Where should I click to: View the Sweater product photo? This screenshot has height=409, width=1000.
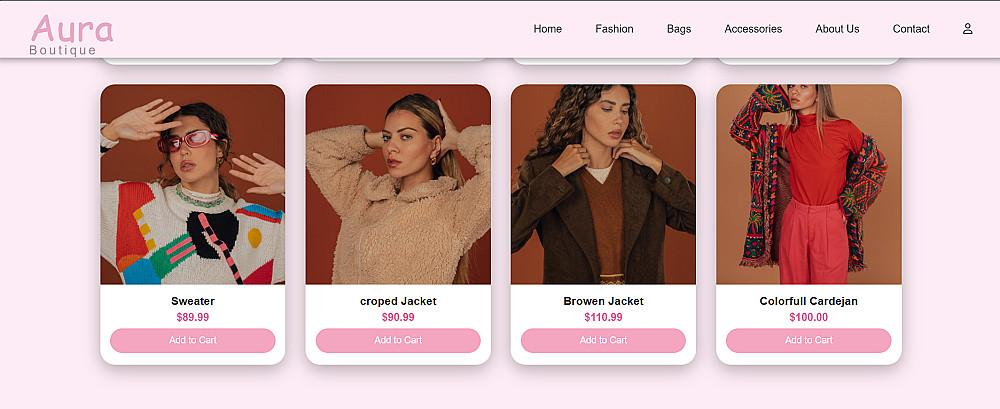pyautogui.click(x=193, y=184)
